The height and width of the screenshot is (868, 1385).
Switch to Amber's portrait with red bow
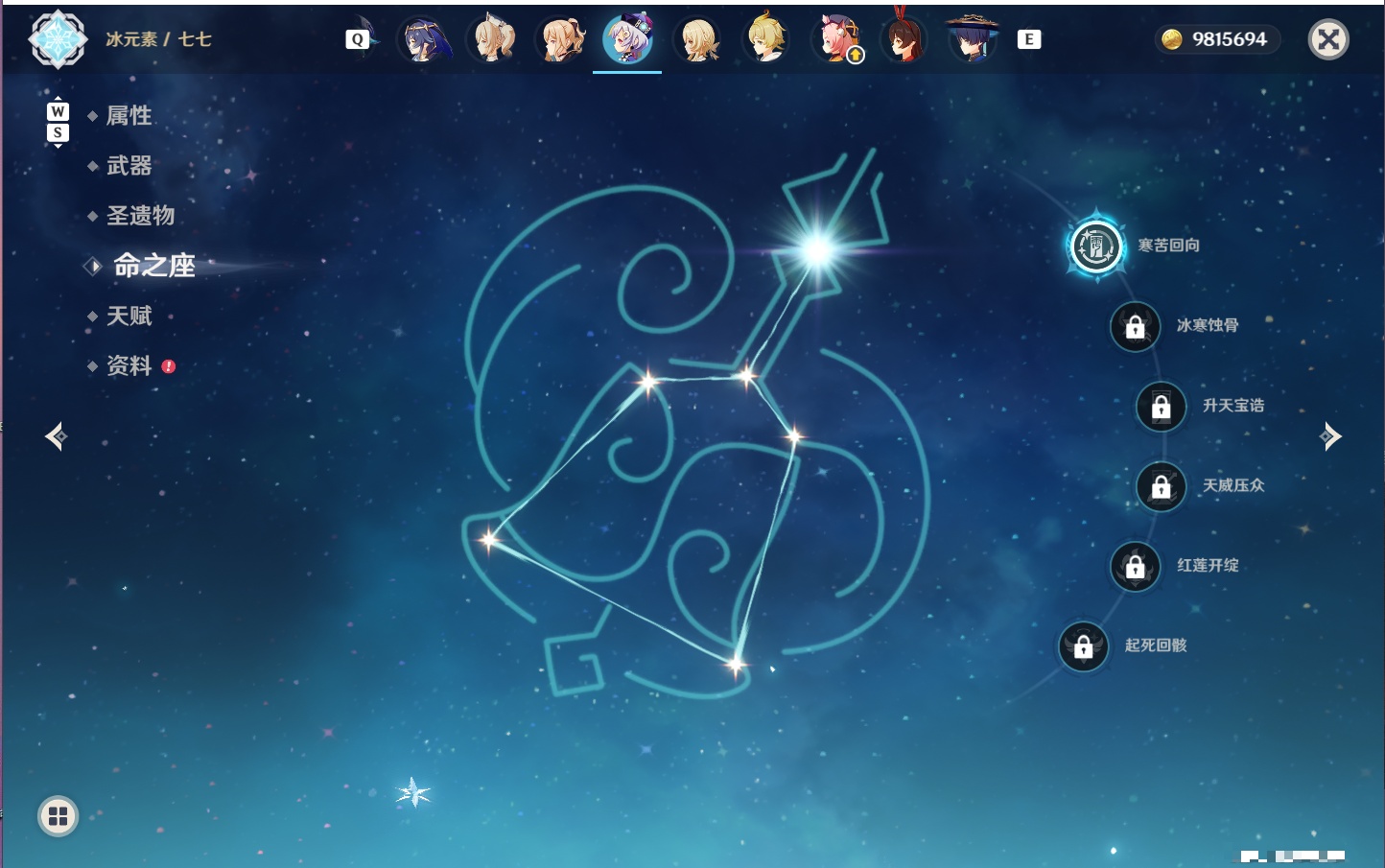tap(904, 38)
